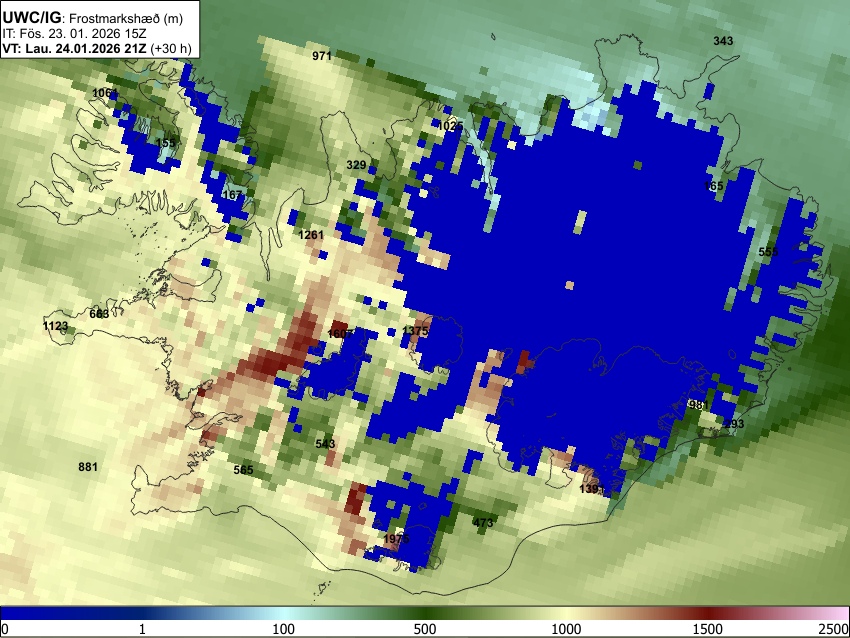Click the 329 value label
850x638 pixels.
356,165
